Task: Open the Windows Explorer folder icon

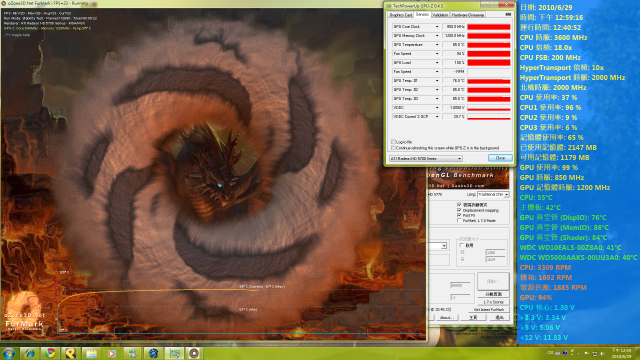Action: [91, 353]
